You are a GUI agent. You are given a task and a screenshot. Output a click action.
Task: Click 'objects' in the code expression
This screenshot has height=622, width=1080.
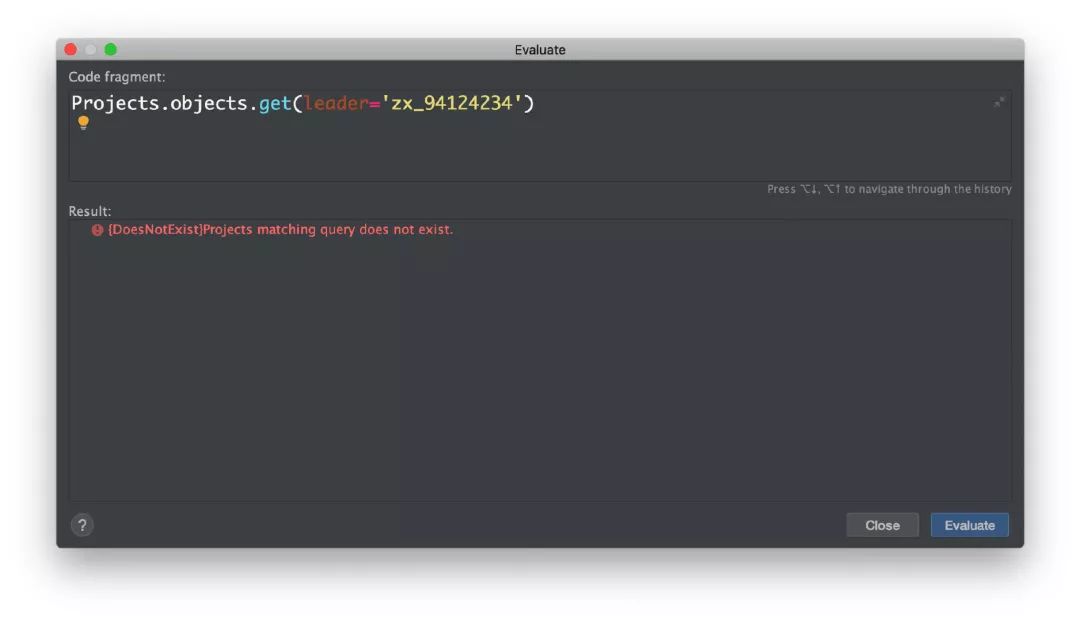[208, 103]
